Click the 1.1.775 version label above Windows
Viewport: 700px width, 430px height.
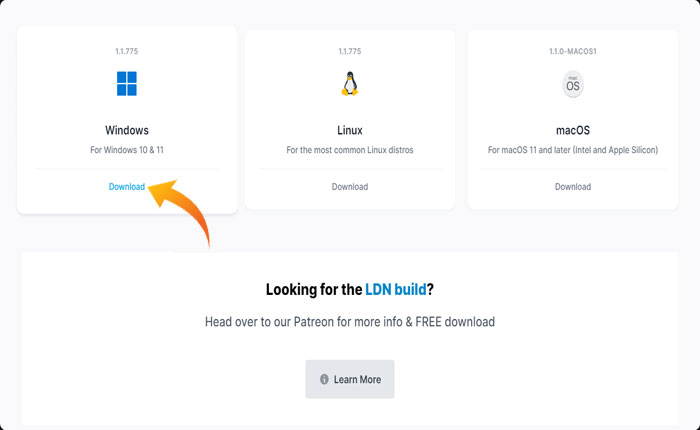[x=127, y=49]
